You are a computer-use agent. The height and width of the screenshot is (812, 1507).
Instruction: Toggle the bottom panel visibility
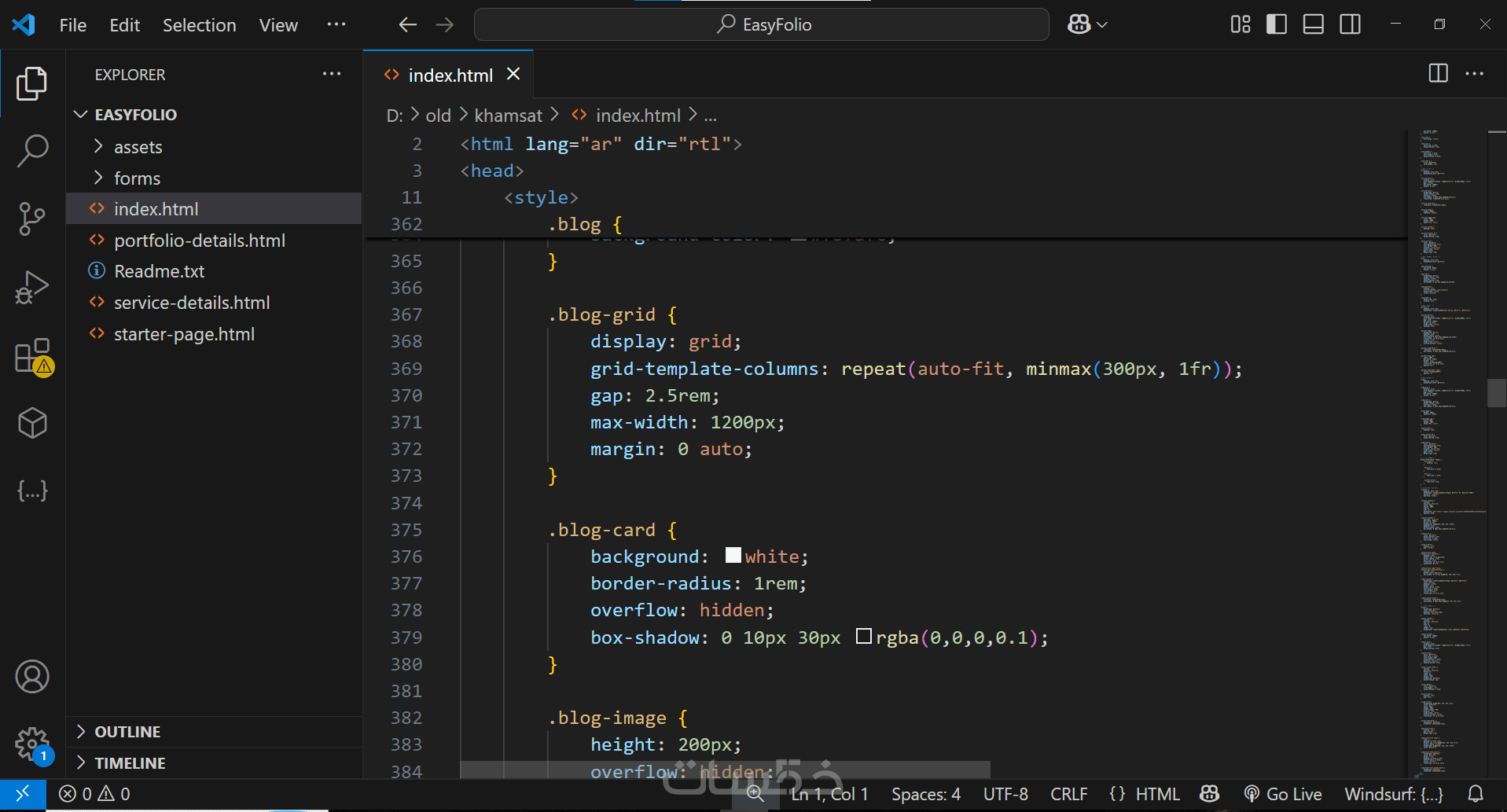pos(1314,24)
